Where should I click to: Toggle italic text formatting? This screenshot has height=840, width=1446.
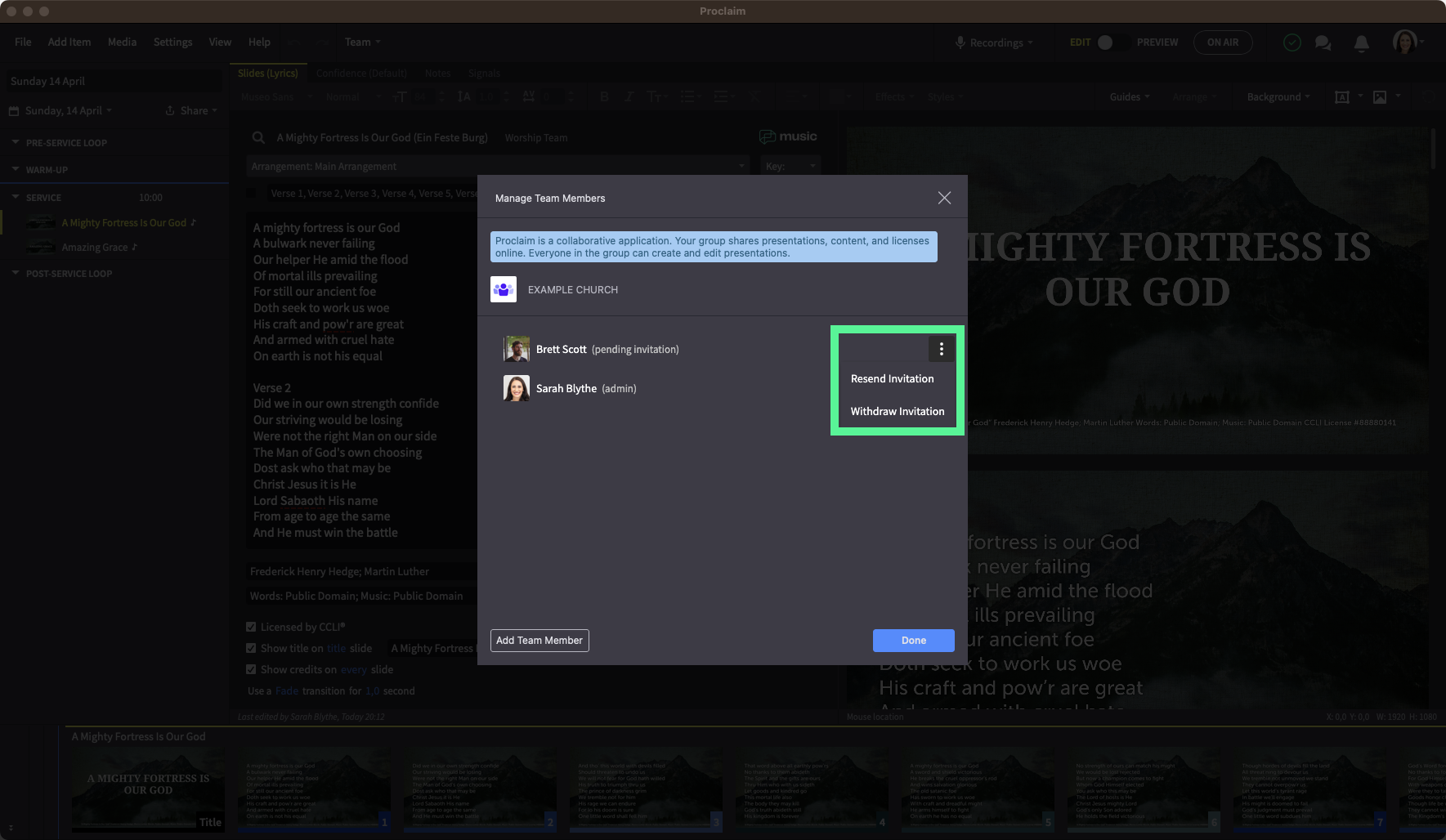(x=629, y=96)
